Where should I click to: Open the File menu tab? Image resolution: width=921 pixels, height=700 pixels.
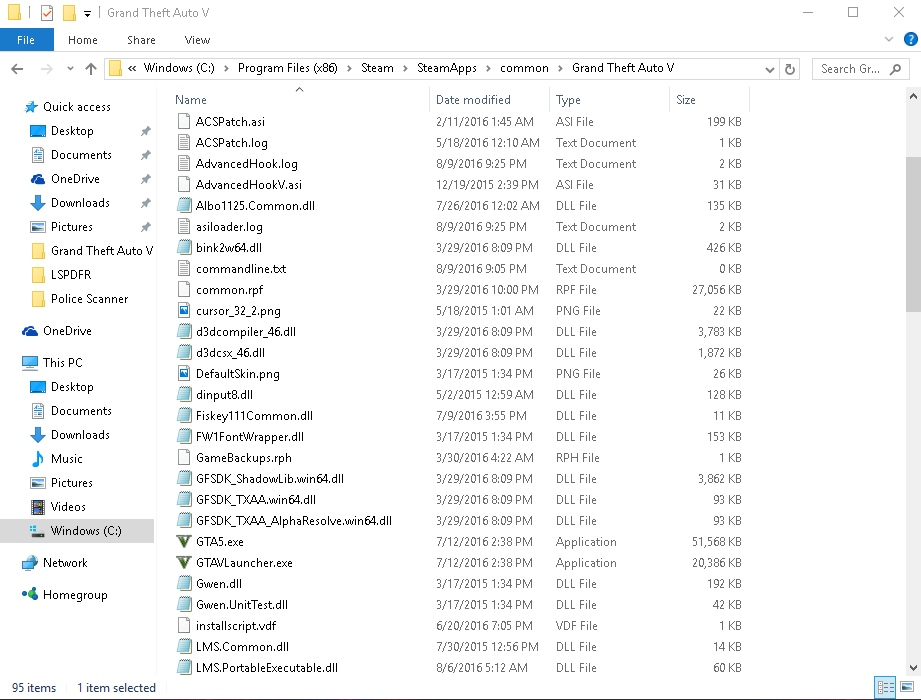(26, 40)
